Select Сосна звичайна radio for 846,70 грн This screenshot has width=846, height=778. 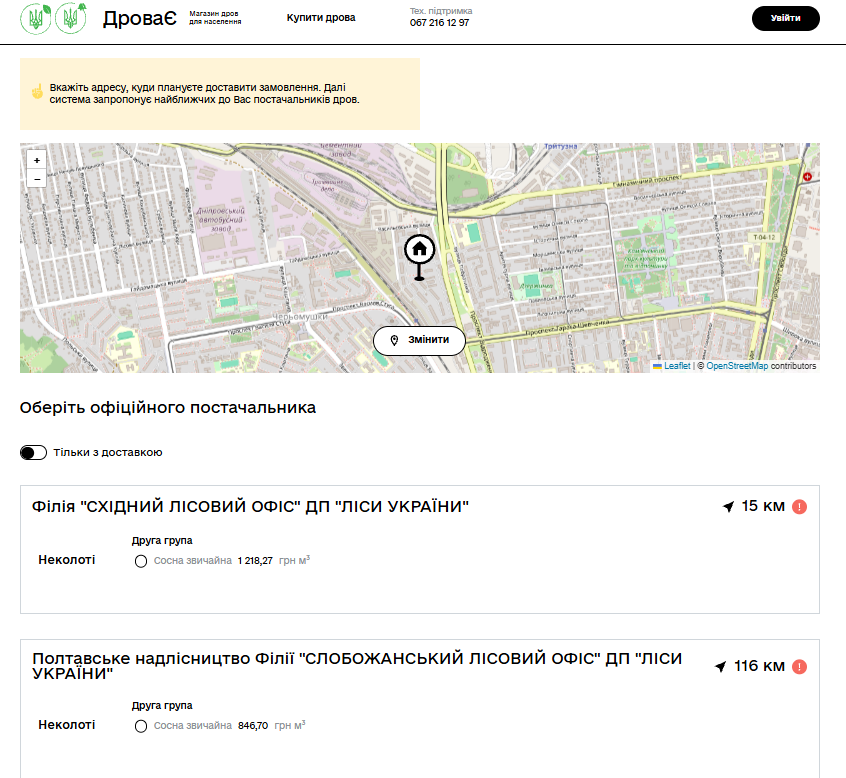pyautogui.click(x=141, y=726)
